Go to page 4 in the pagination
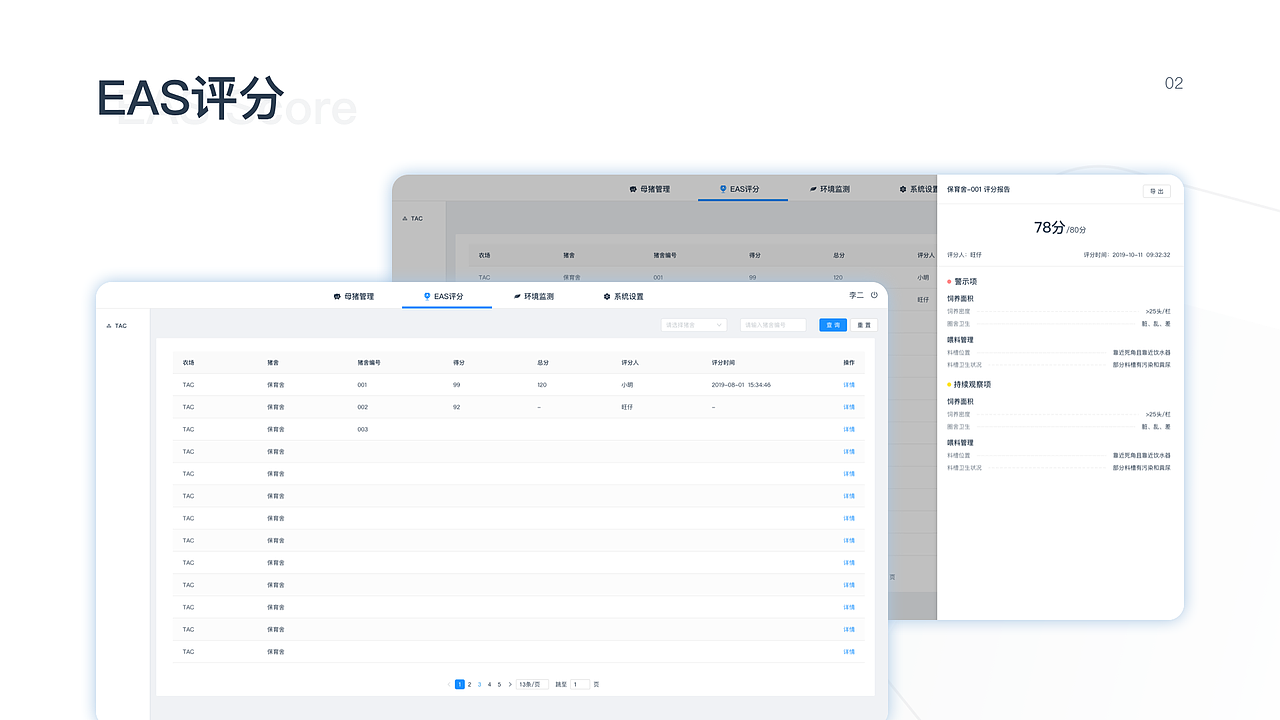Screen dimensions: 1280x720 (490, 684)
